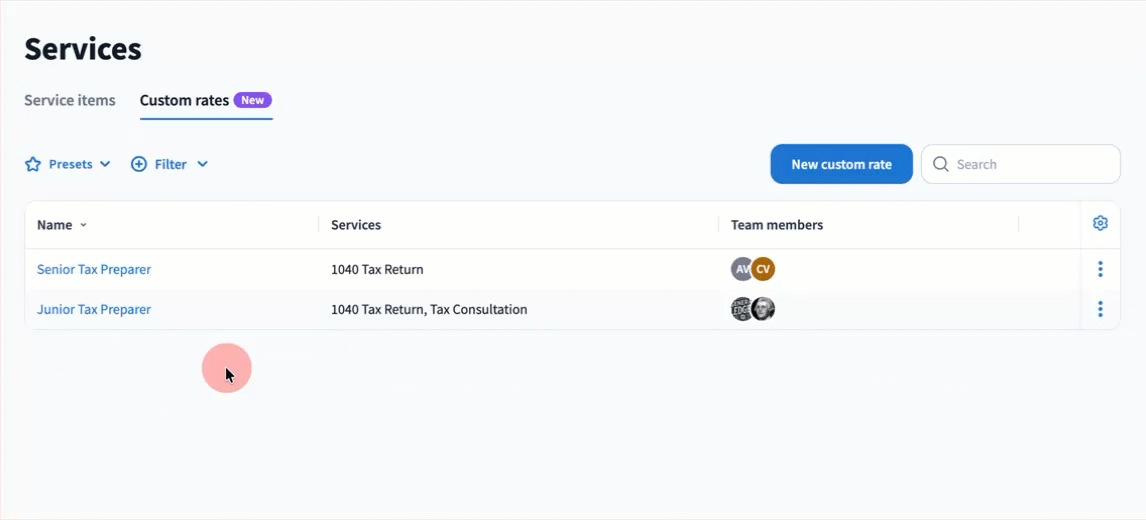This screenshot has width=1146, height=520.
Task: Open Junior Tax Preparer three-dot menu
Action: (x=1100, y=309)
